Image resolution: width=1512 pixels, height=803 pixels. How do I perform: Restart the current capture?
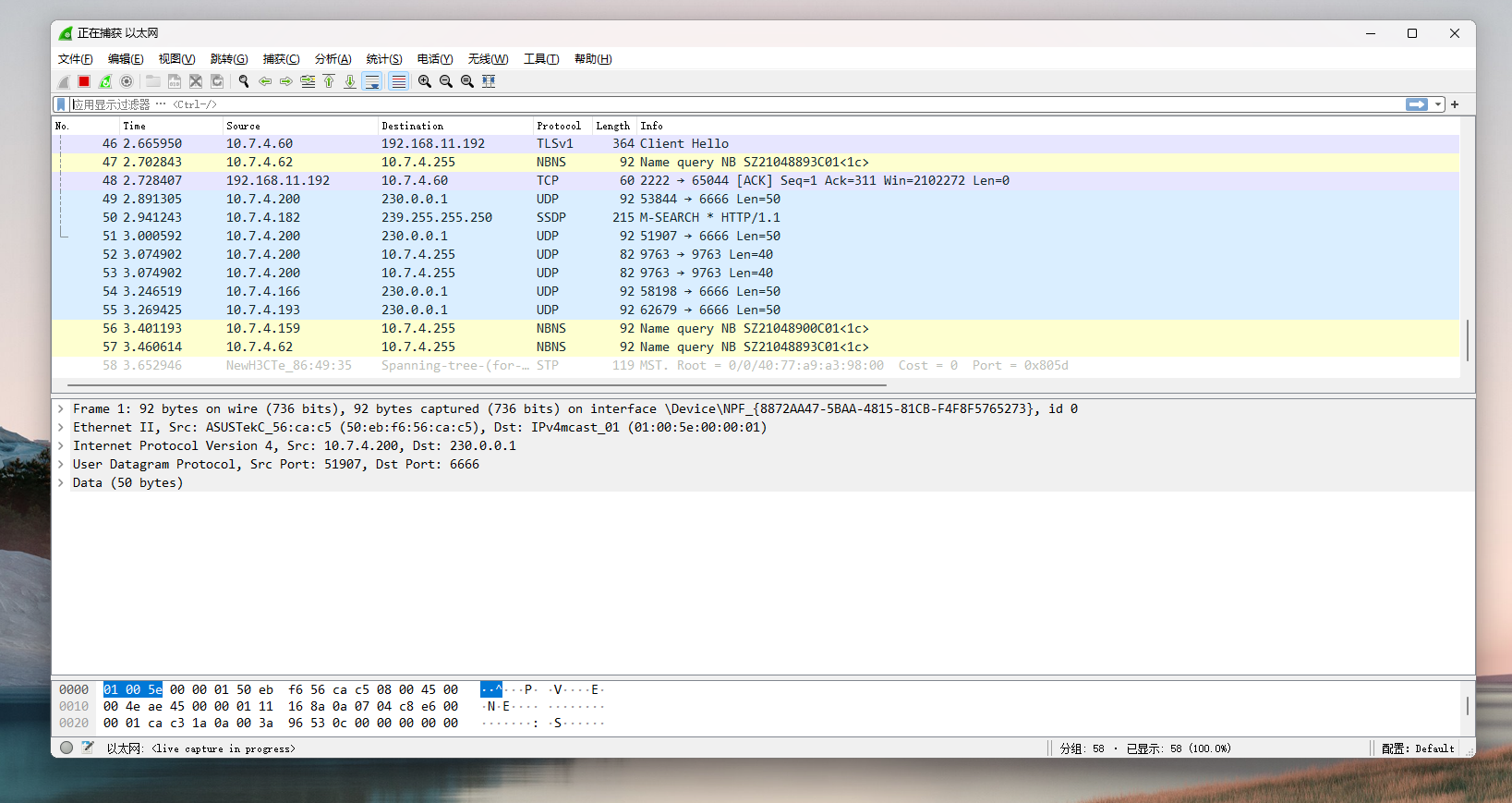tap(105, 81)
